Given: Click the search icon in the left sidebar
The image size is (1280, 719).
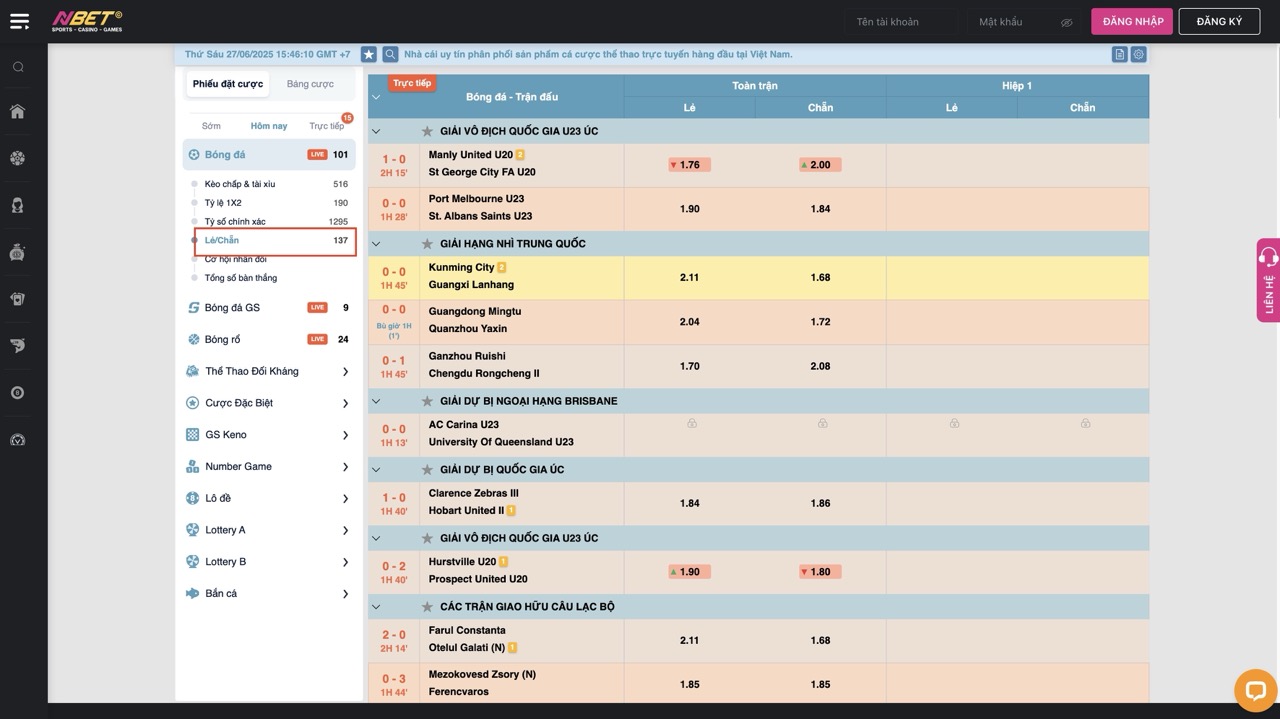Looking at the screenshot, I should coord(18,67).
